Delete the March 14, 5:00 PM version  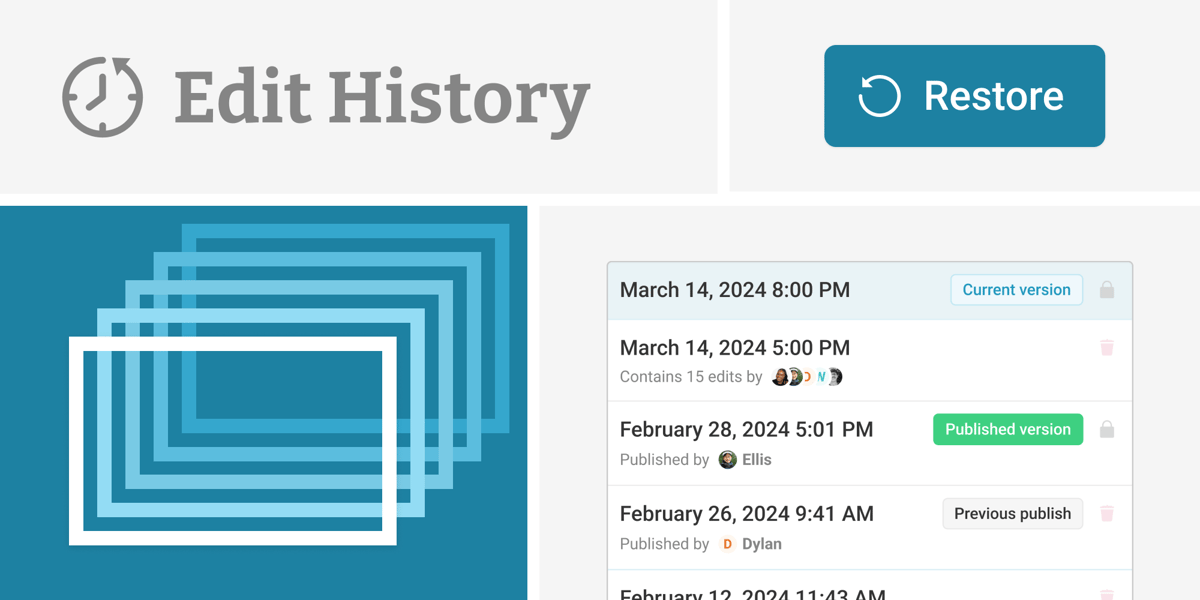pyautogui.click(x=1106, y=347)
